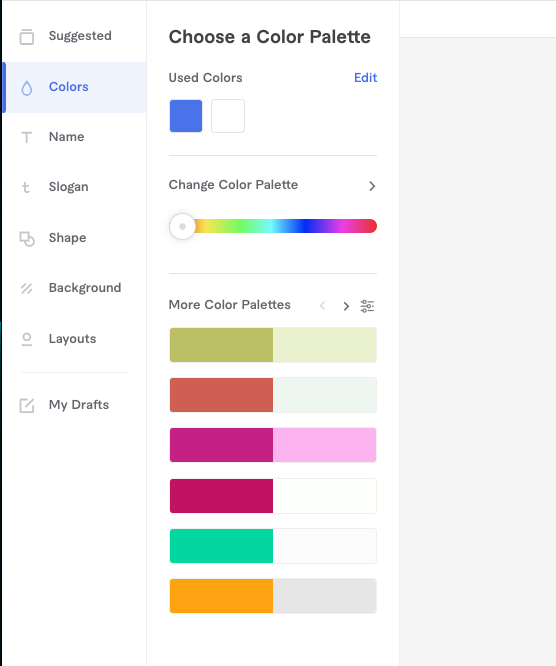Click the My Drafts edit icon
The height and width of the screenshot is (666, 556).
pos(27,405)
